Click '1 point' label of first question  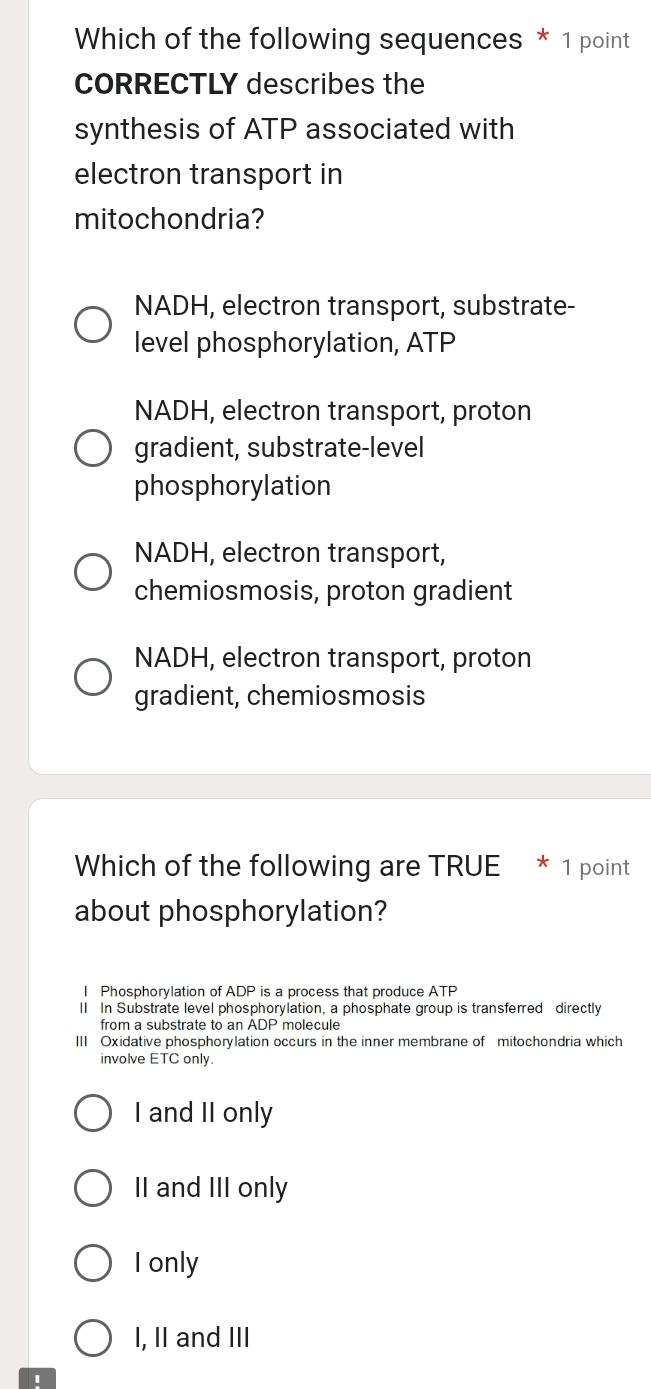594,40
